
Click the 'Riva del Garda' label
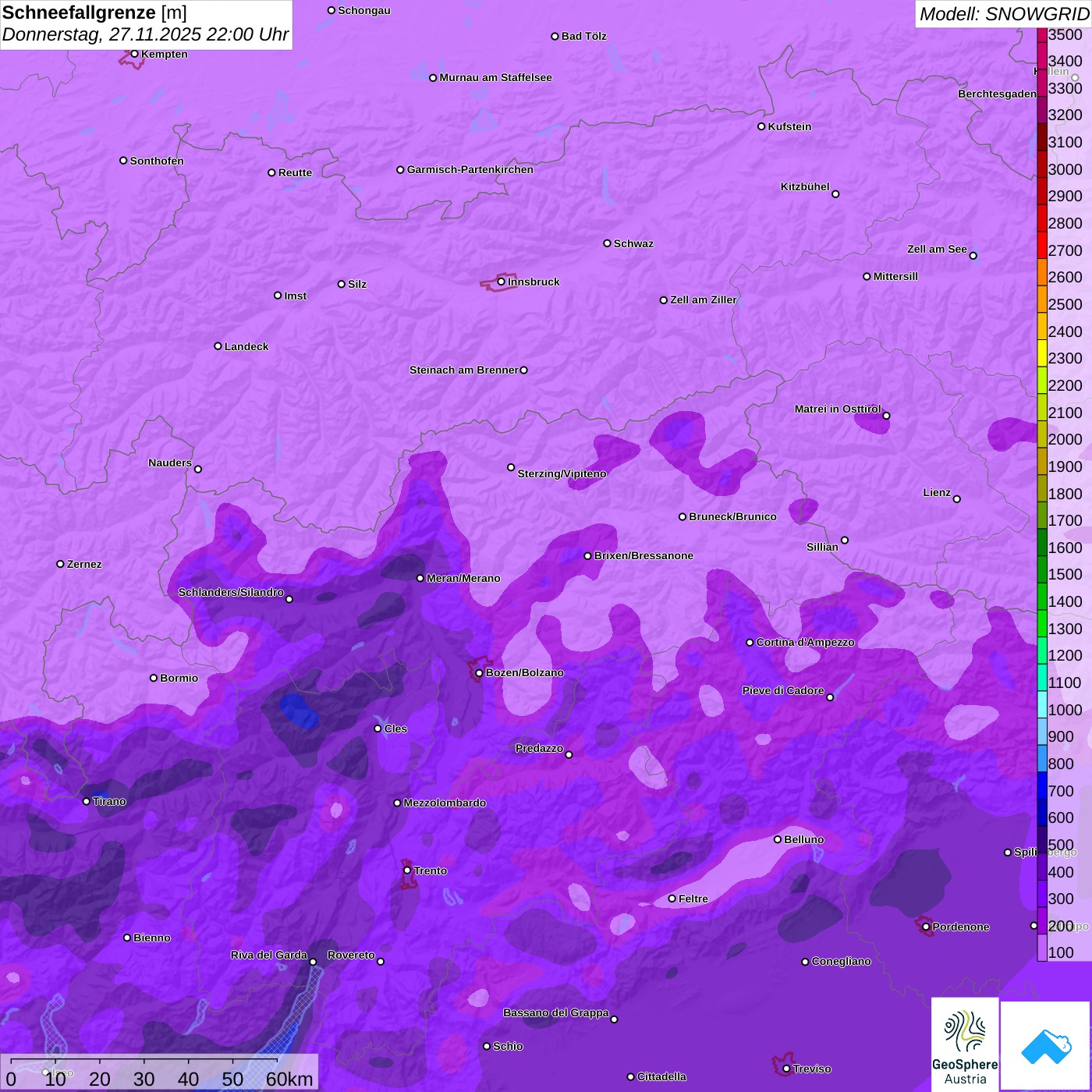point(269,955)
